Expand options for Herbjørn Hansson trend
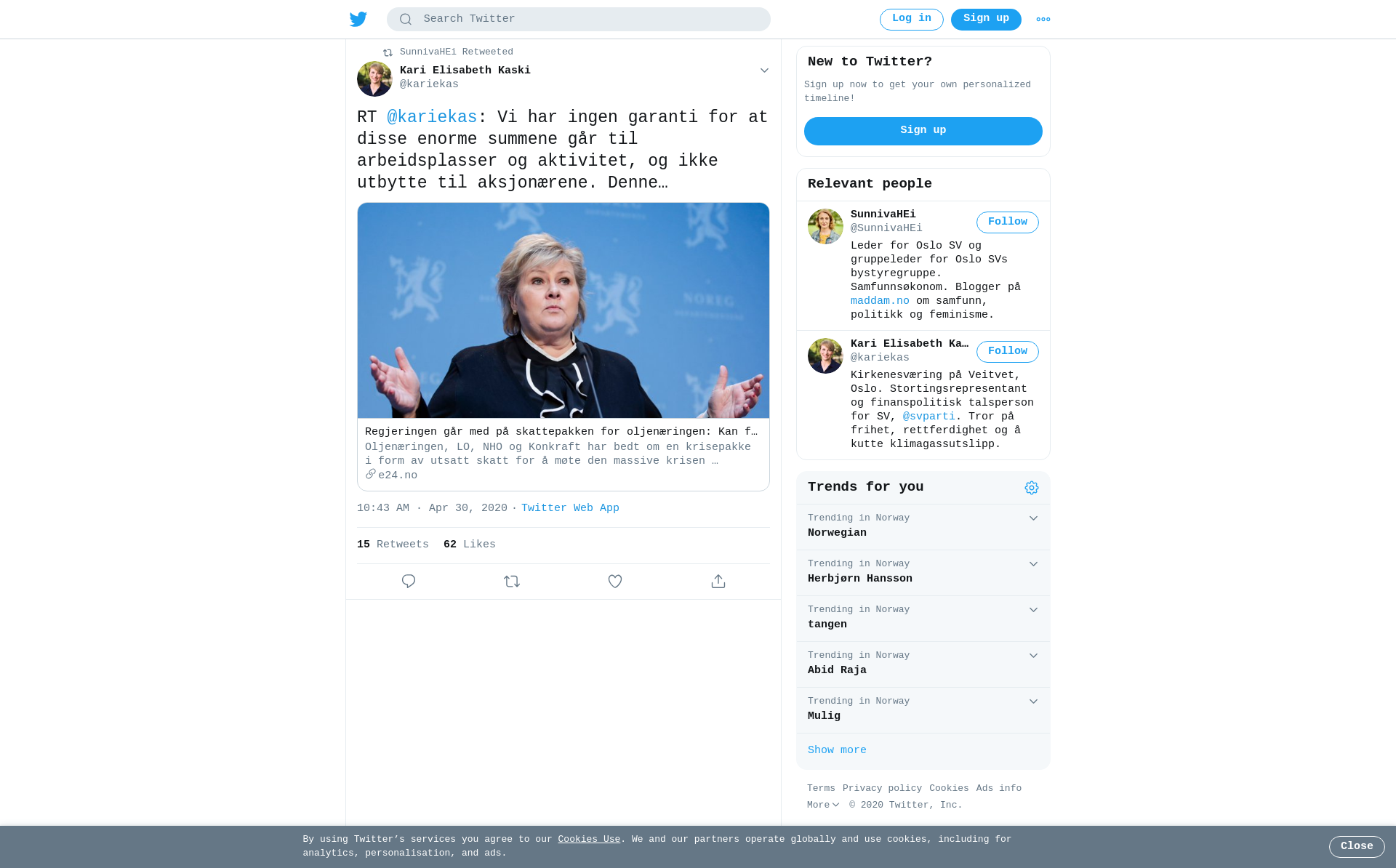This screenshot has height=868, width=1396. pos(1033,564)
